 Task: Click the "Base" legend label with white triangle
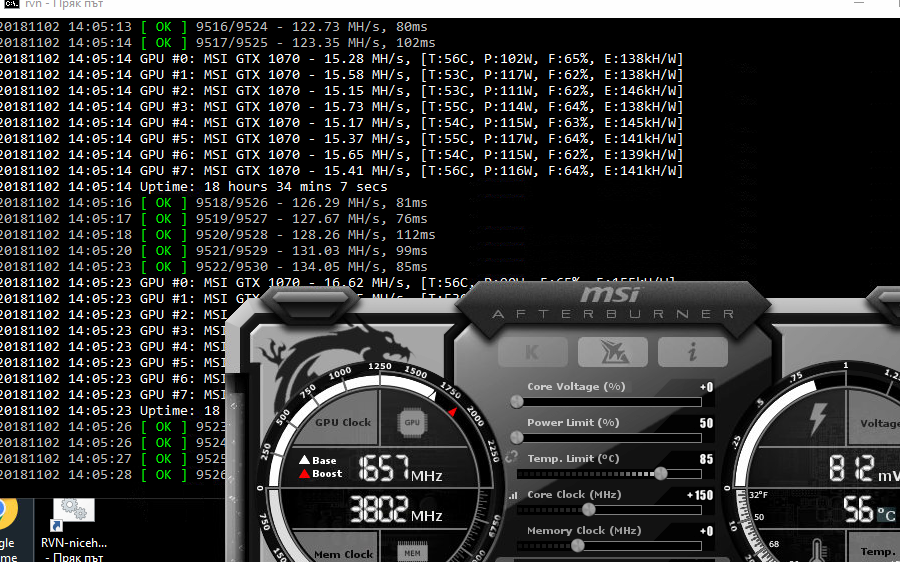[317, 460]
